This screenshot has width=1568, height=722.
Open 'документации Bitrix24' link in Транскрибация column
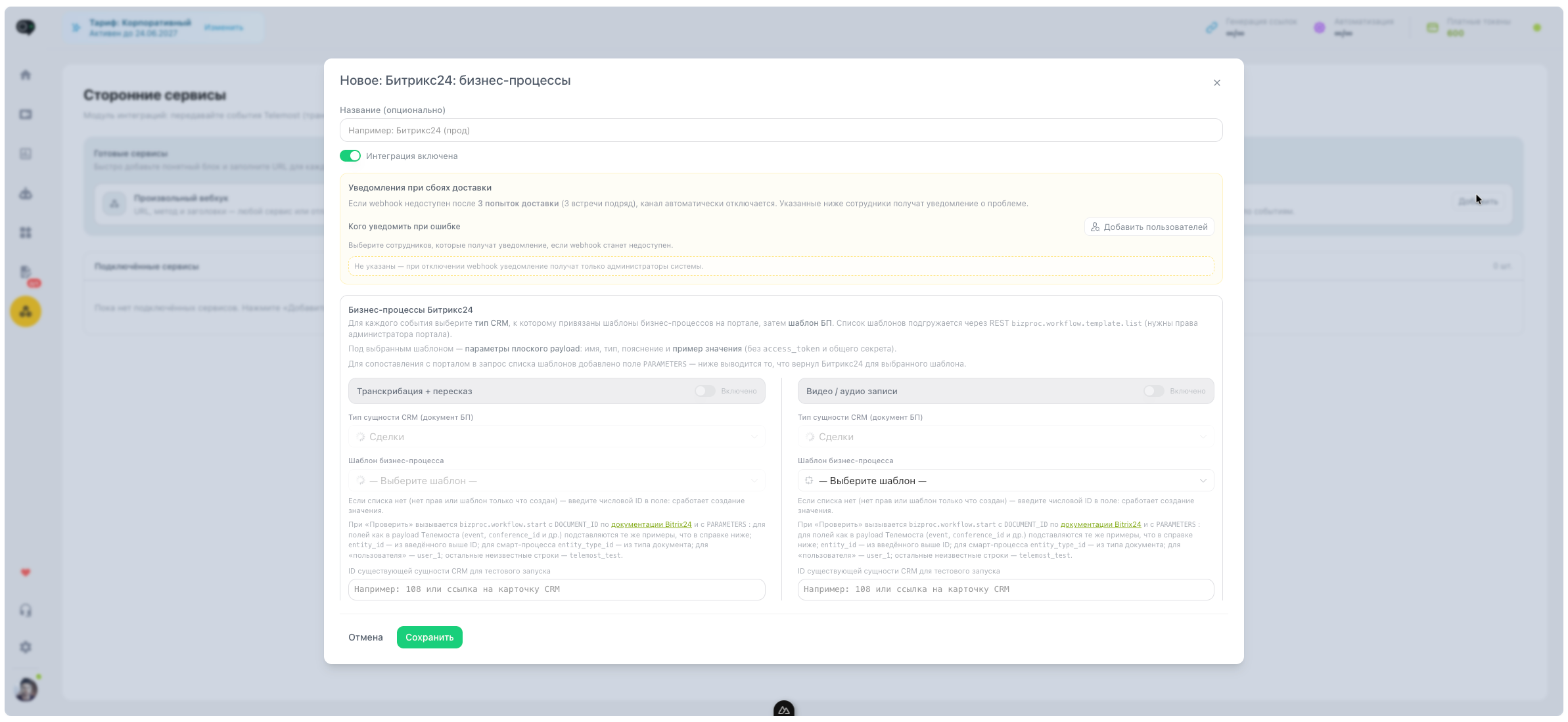pyautogui.click(x=651, y=524)
